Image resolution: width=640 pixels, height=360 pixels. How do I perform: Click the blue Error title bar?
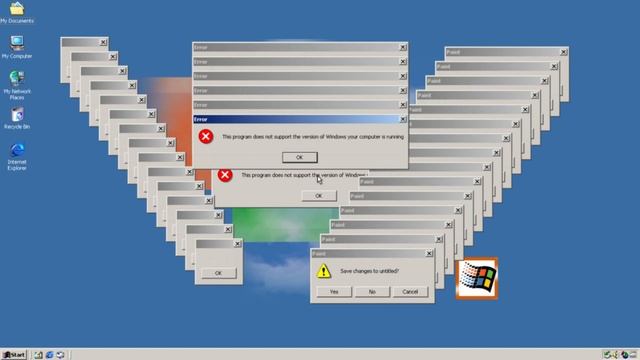click(300, 119)
